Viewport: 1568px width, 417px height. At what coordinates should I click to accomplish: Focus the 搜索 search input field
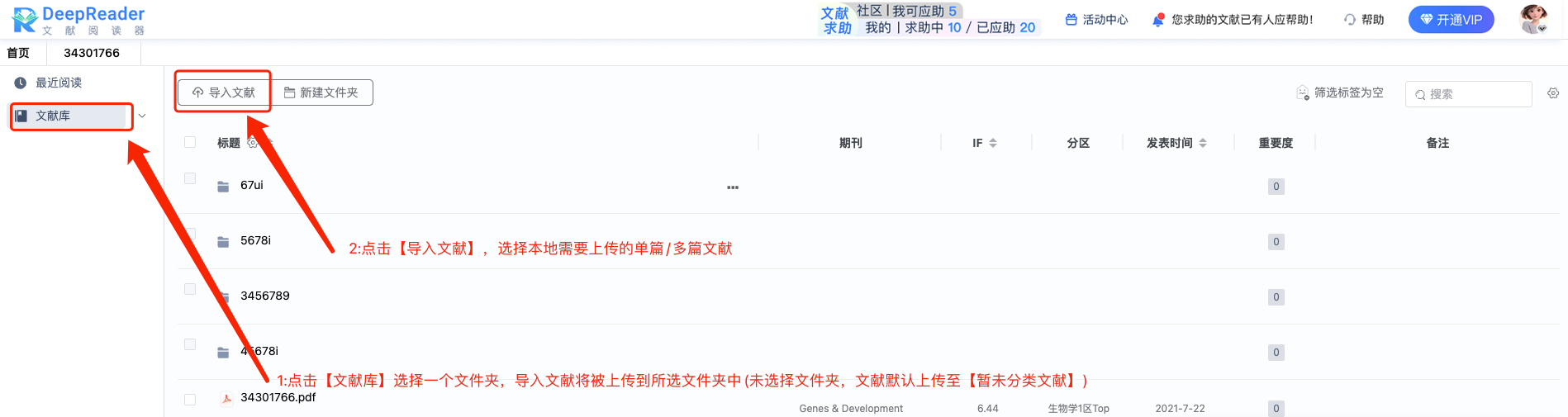[x=1469, y=94]
